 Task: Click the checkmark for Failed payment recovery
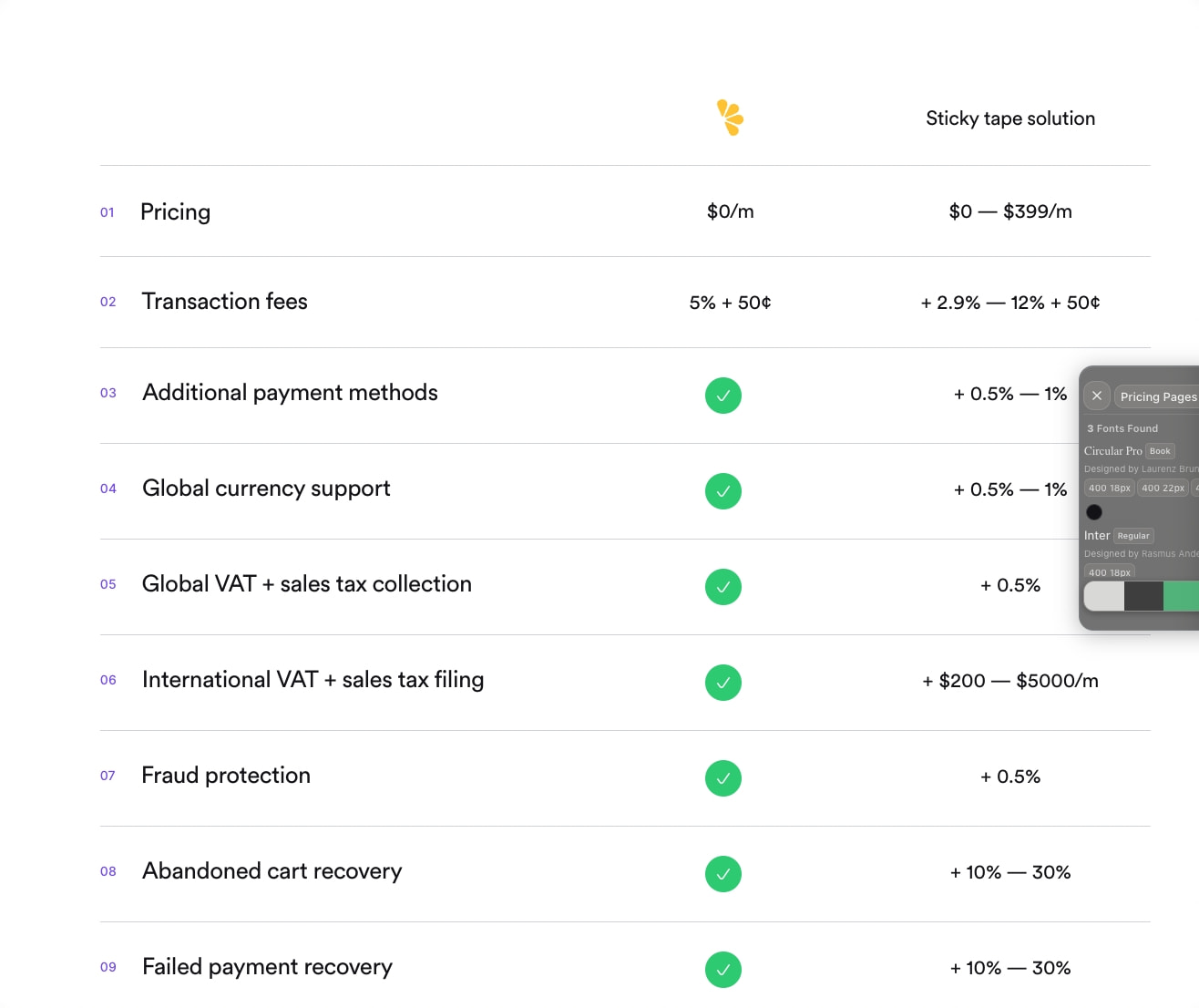click(x=723, y=970)
